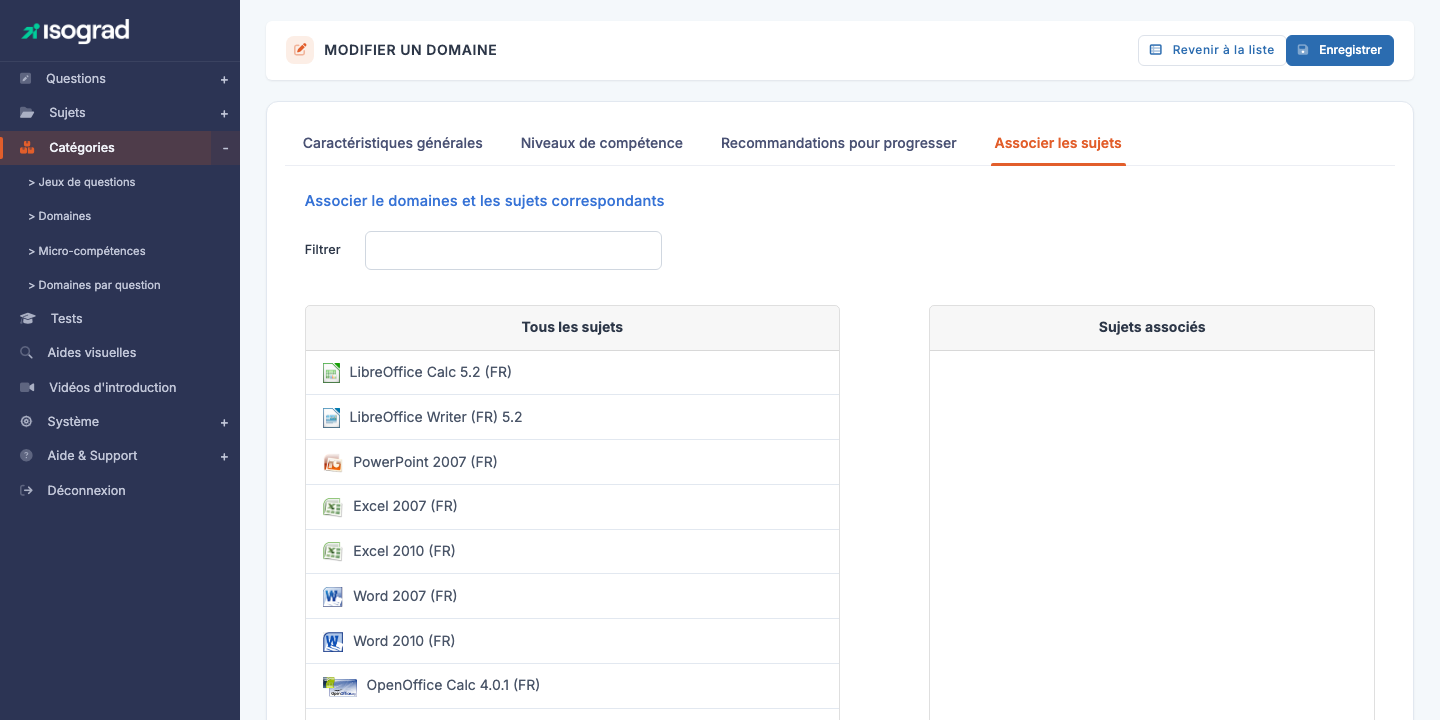Image resolution: width=1440 pixels, height=720 pixels.
Task: Click the Excel 2007 icon
Action: [x=333, y=507]
